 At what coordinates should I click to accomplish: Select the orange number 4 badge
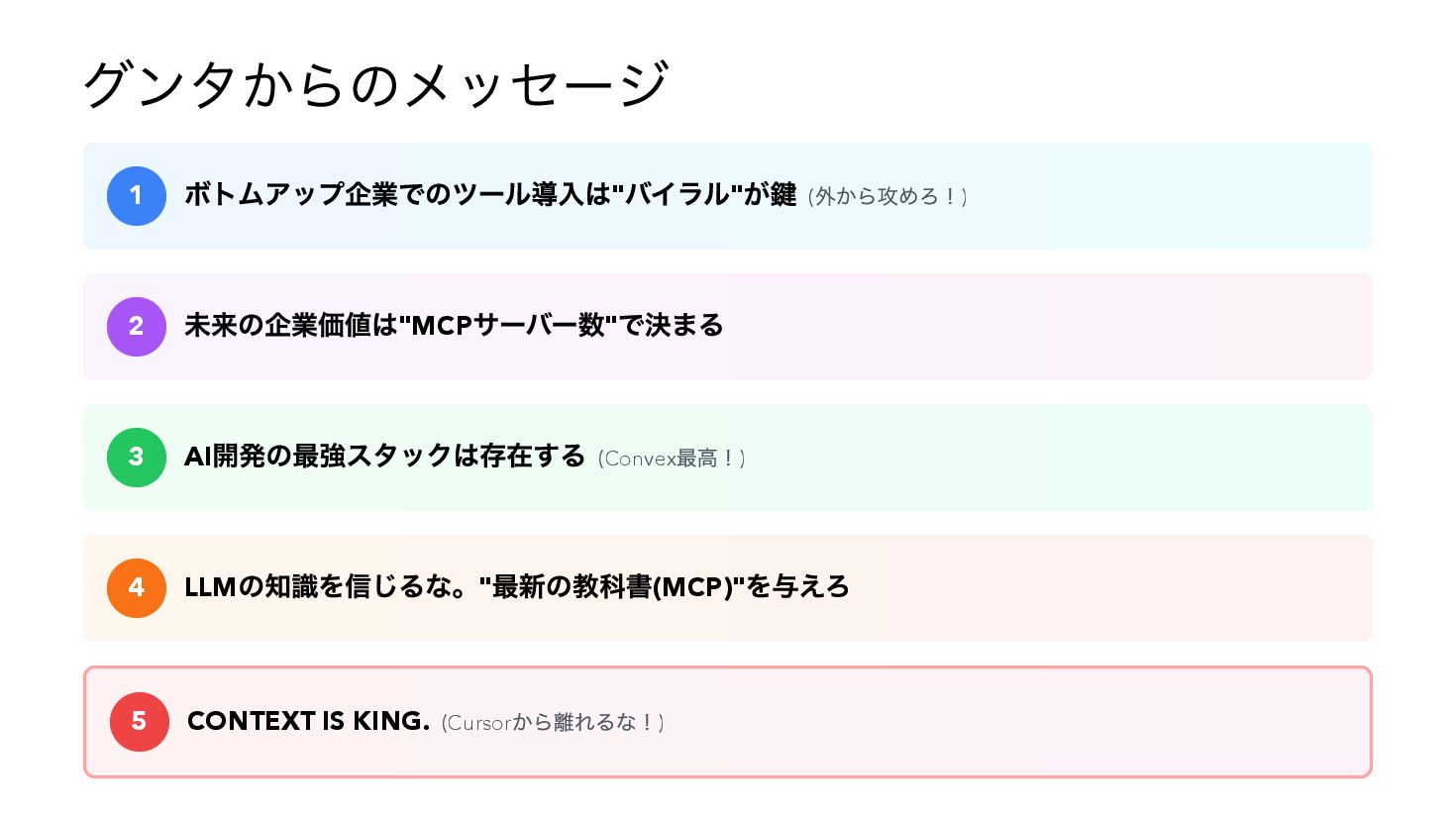tap(137, 588)
